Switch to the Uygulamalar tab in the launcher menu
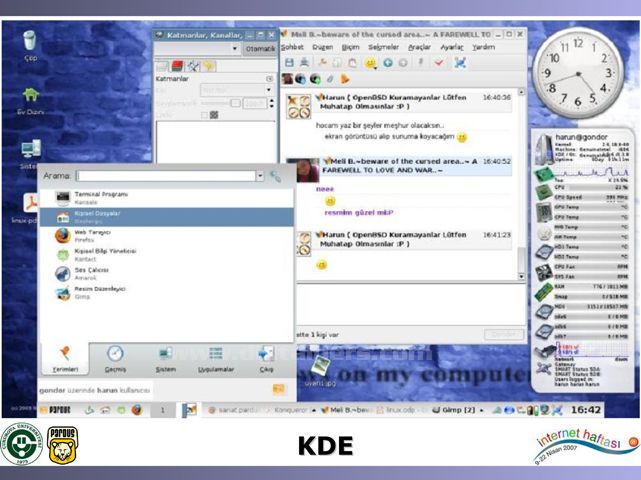The height and width of the screenshot is (480, 641). [216, 359]
